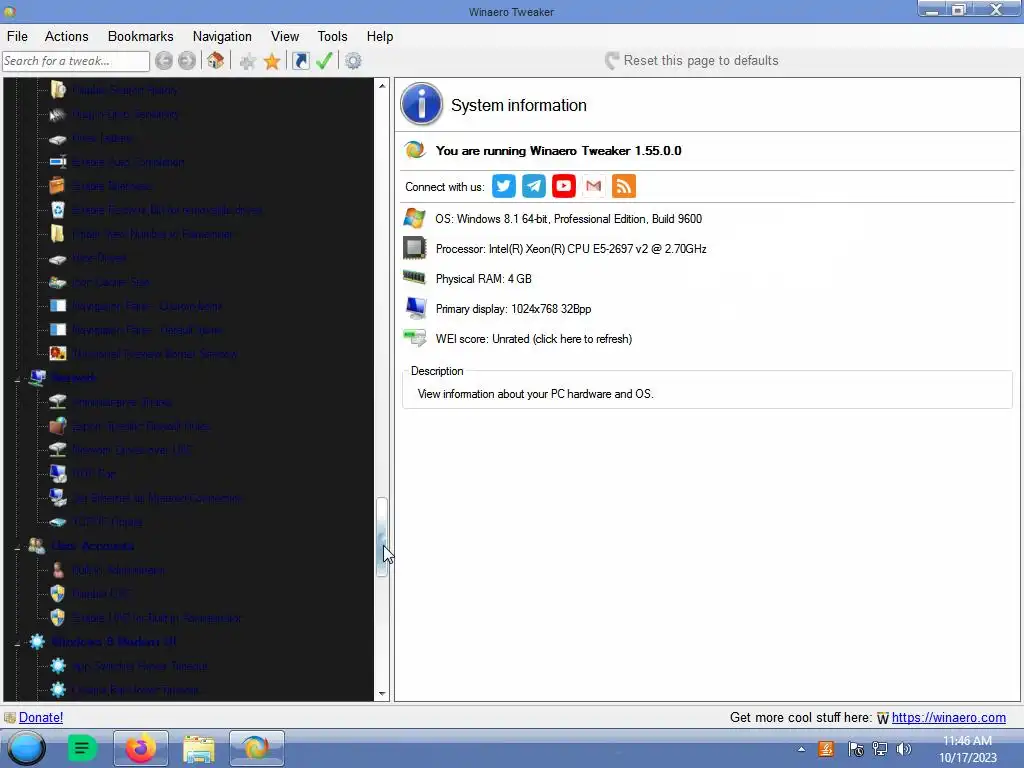Image resolution: width=1024 pixels, height=768 pixels.
Task: Open the https://winaero.com link
Action: pyautogui.click(x=948, y=717)
